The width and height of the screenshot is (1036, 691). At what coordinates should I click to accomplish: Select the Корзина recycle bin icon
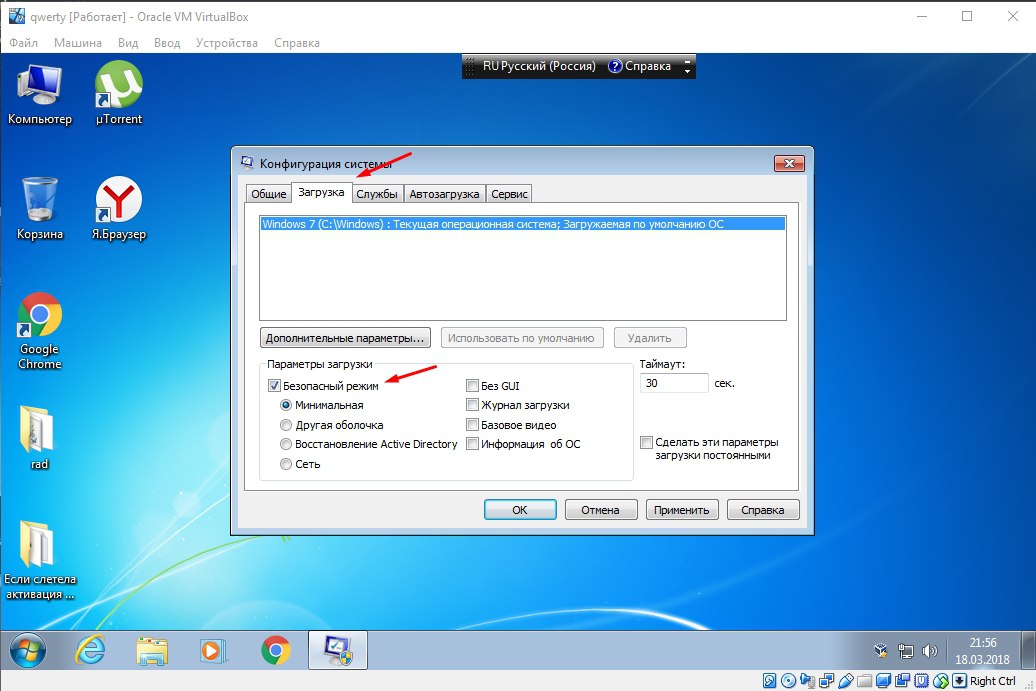[40, 208]
